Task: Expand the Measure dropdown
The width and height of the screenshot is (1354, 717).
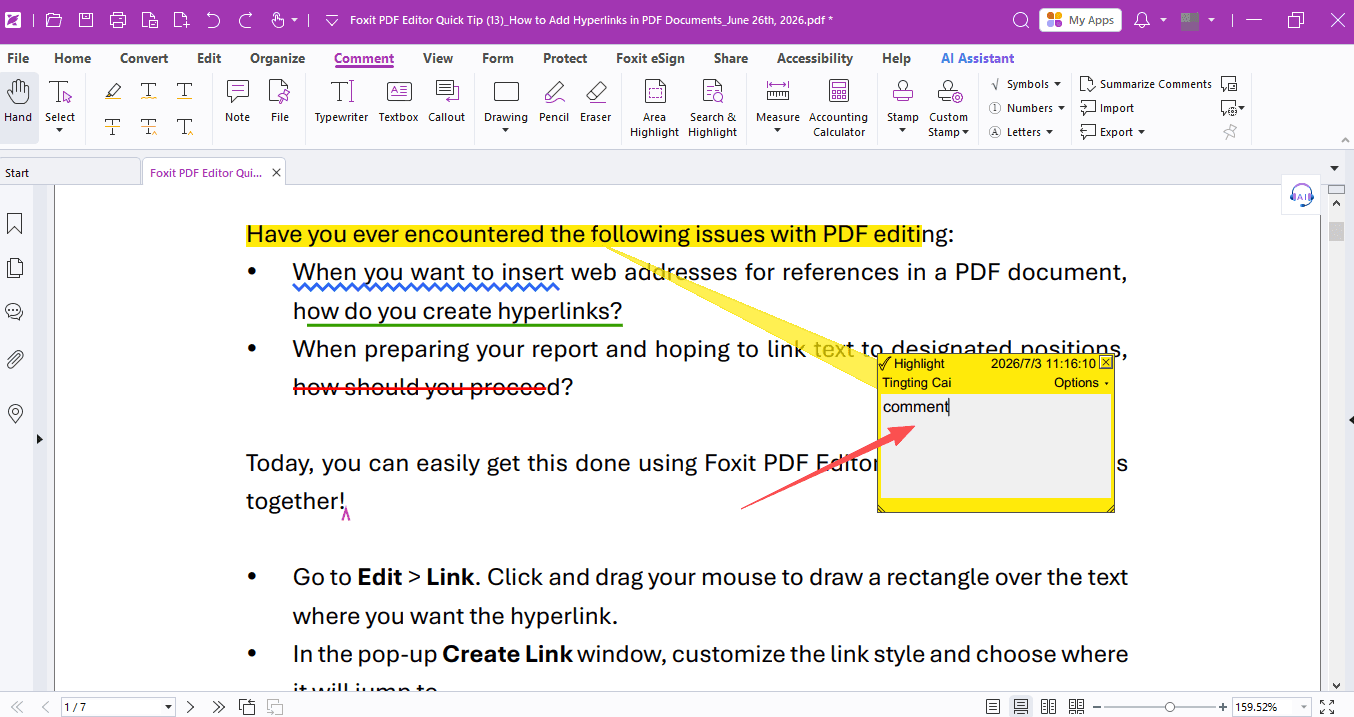Action: point(778,130)
